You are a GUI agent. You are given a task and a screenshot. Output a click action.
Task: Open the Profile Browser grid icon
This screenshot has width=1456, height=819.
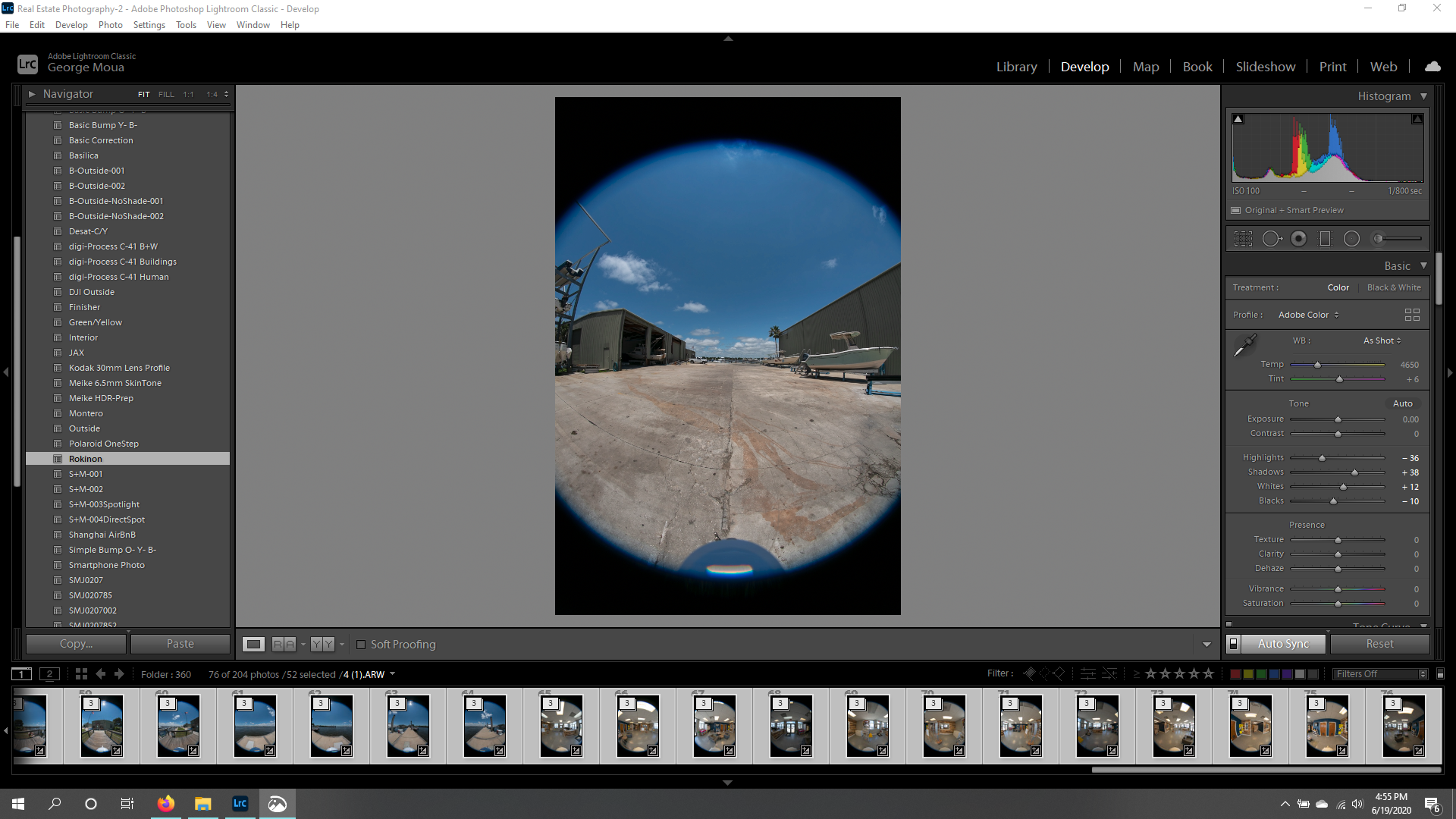(1412, 315)
